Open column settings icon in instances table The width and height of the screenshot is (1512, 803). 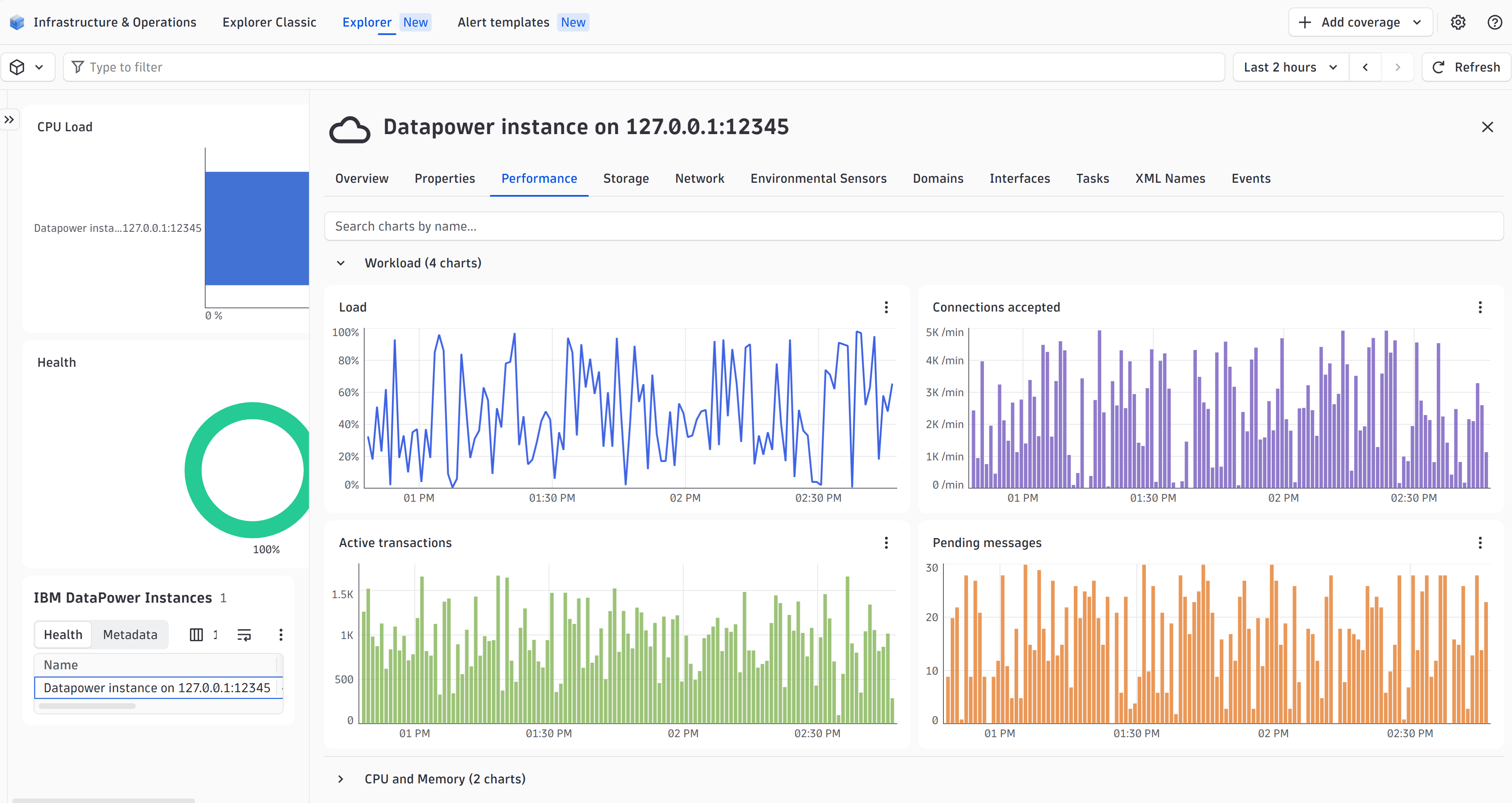tap(196, 635)
